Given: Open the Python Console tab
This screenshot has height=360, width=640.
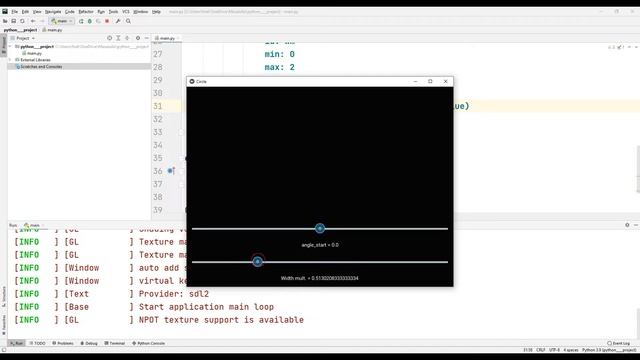Looking at the screenshot, I should tap(148, 343).
